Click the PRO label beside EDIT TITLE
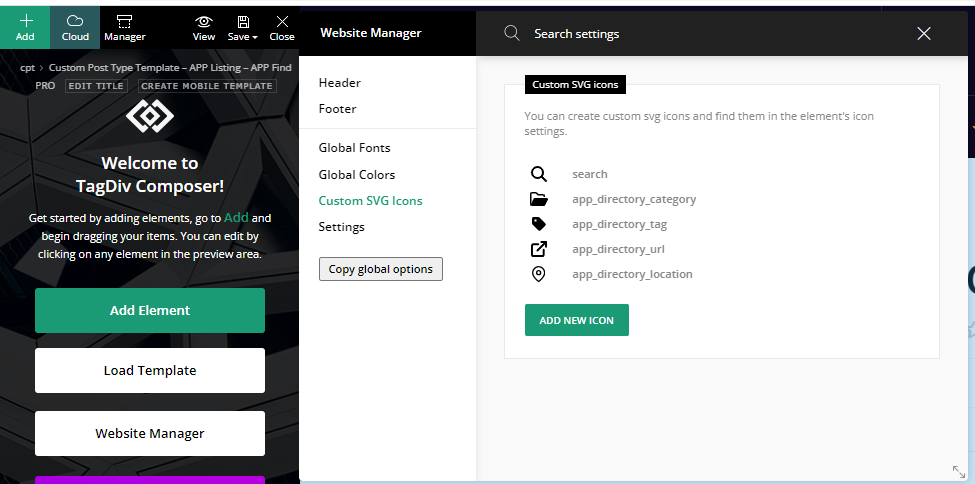This screenshot has height=484, width=975. pyautogui.click(x=45, y=86)
